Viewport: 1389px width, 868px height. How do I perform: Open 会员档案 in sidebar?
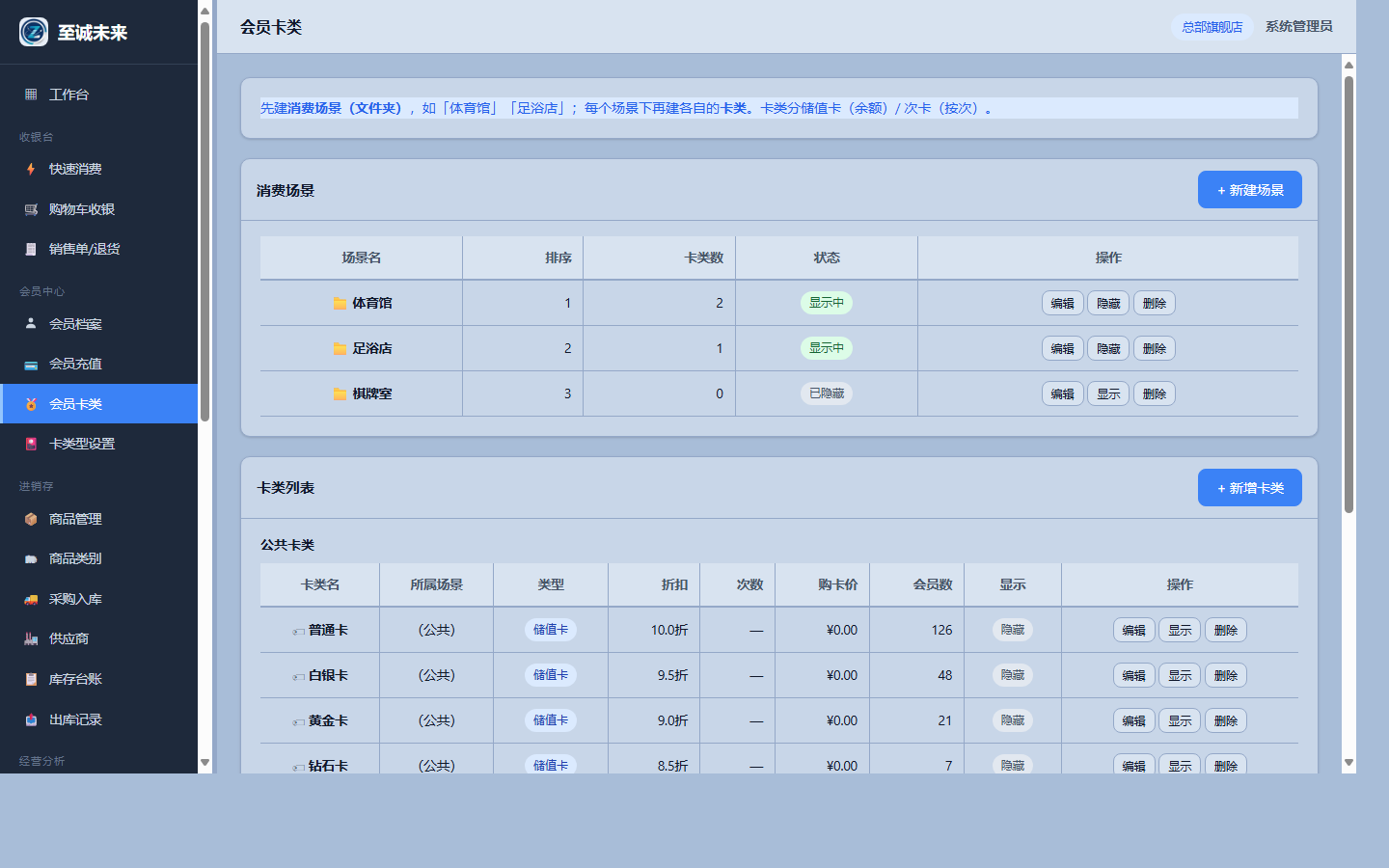point(98,324)
